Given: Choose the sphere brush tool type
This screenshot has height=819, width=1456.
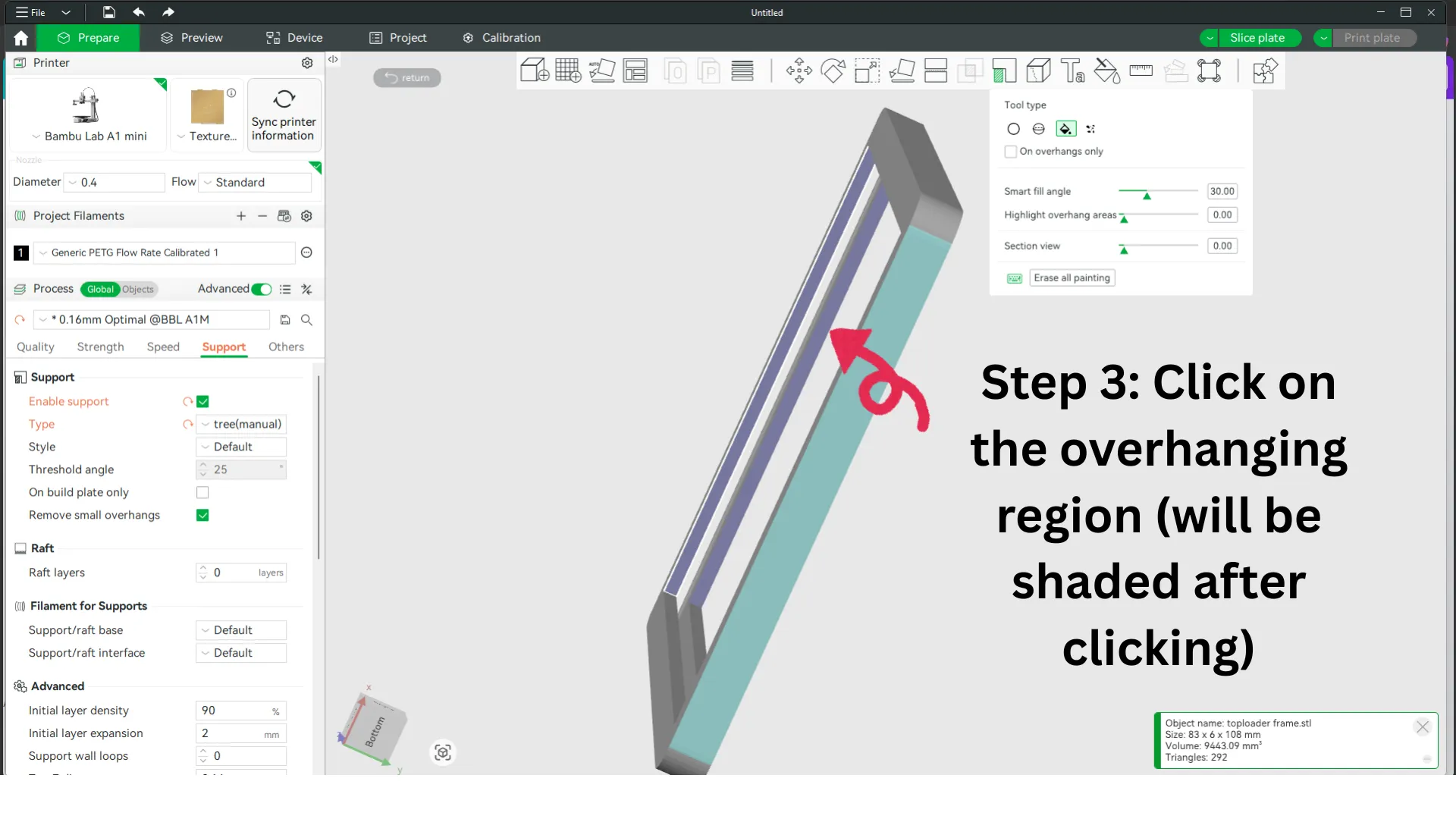Looking at the screenshot, I should tap(1039, 129).
